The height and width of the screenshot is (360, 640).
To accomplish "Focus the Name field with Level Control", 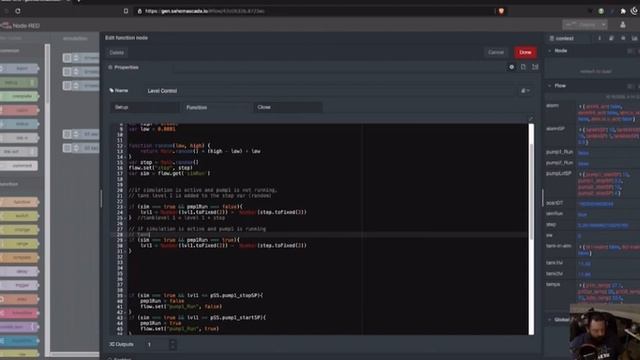I will [329, 91].
